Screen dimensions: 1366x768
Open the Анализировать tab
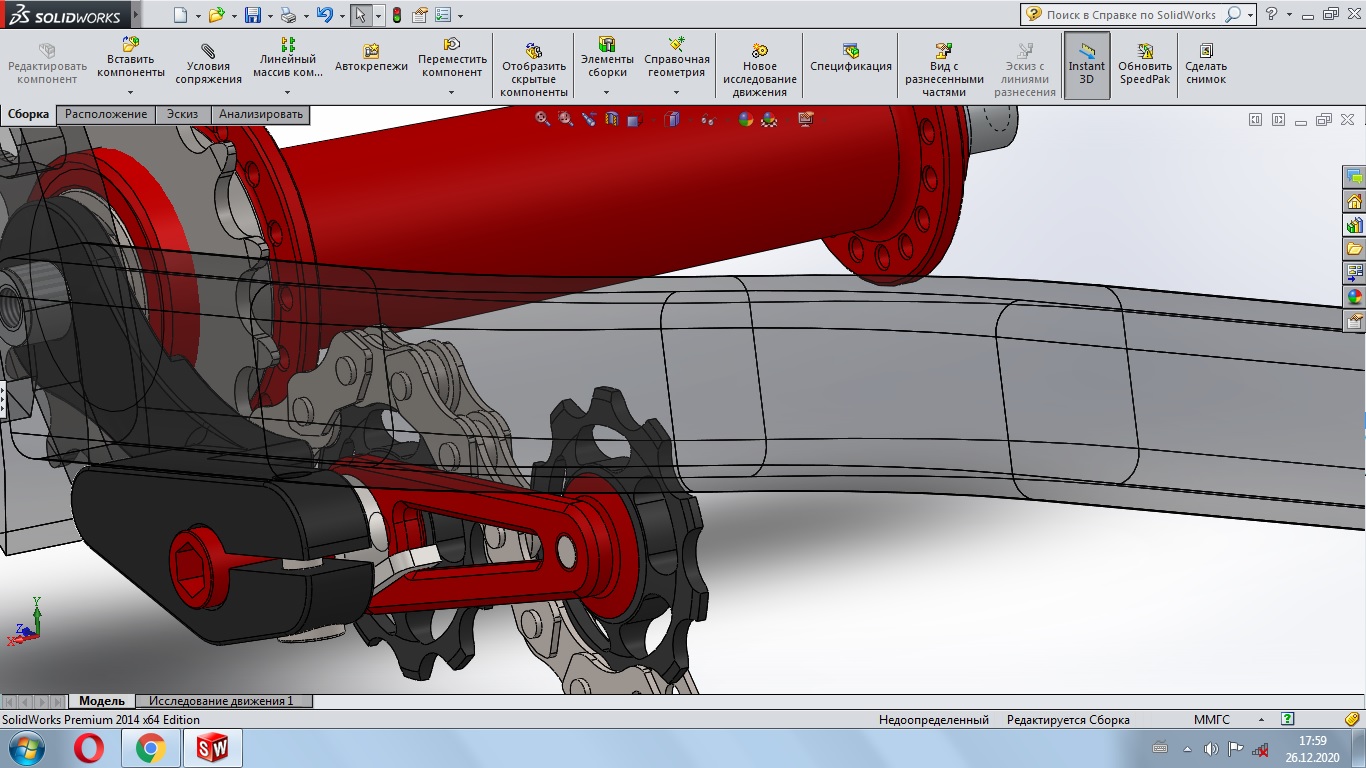260,114
